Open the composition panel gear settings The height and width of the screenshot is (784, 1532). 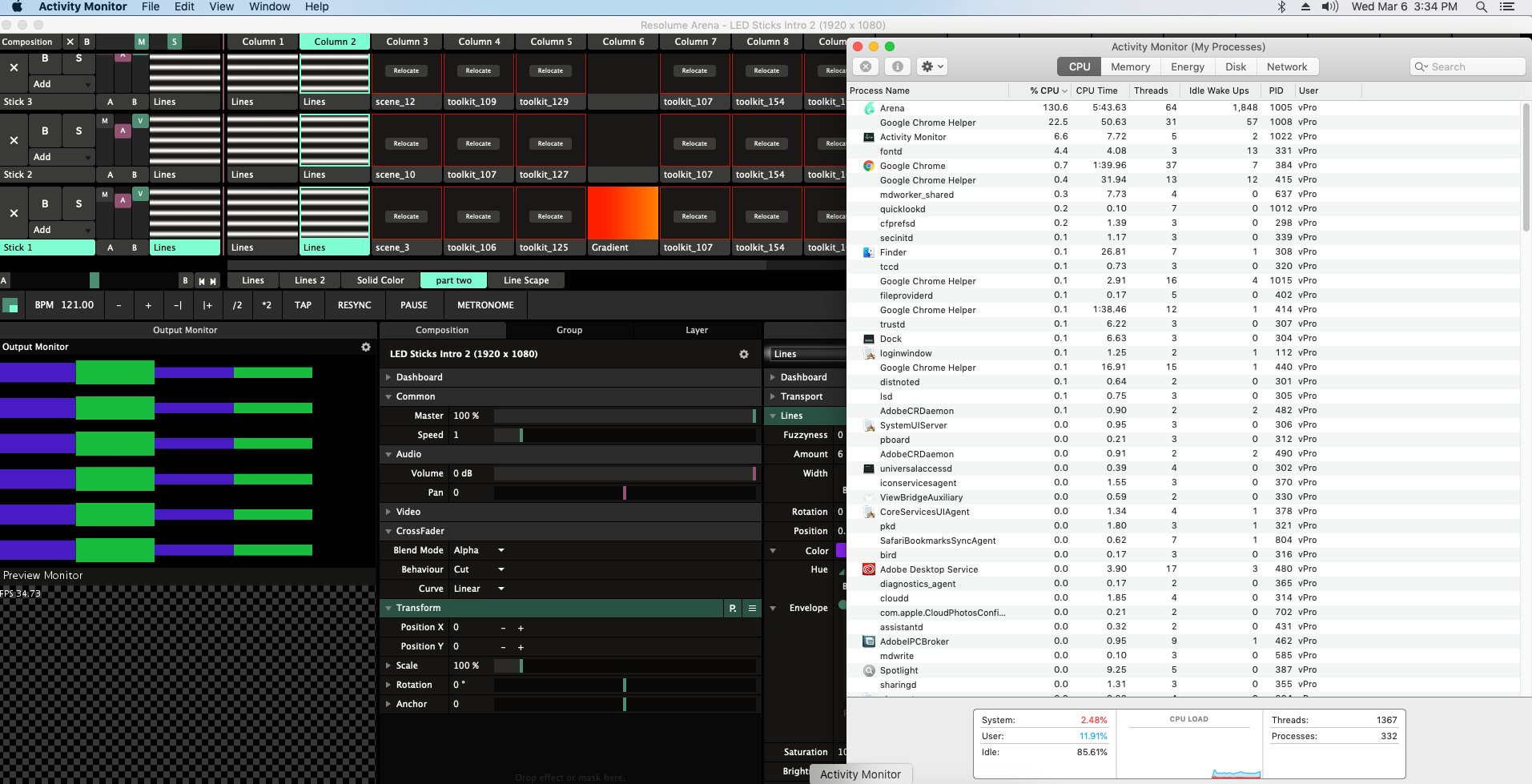coord(744,354)
